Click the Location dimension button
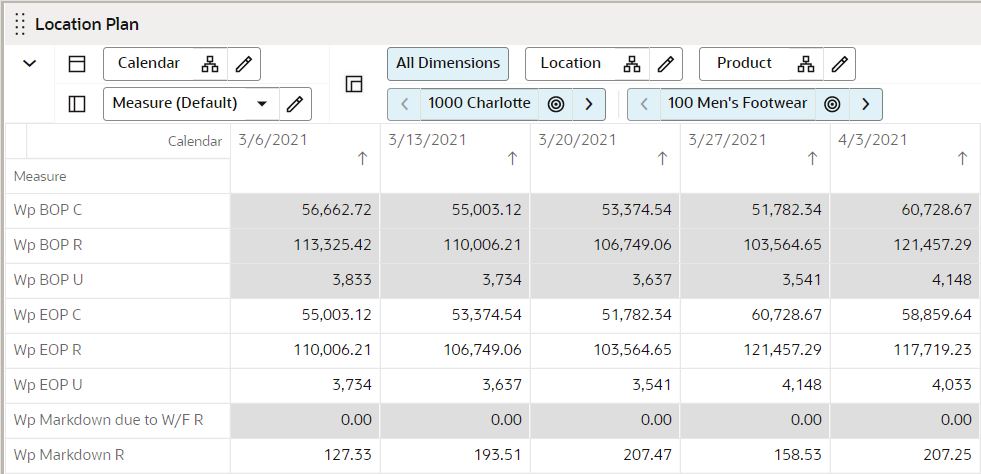This screenshot has height=474, width=981. pos(571,64)
